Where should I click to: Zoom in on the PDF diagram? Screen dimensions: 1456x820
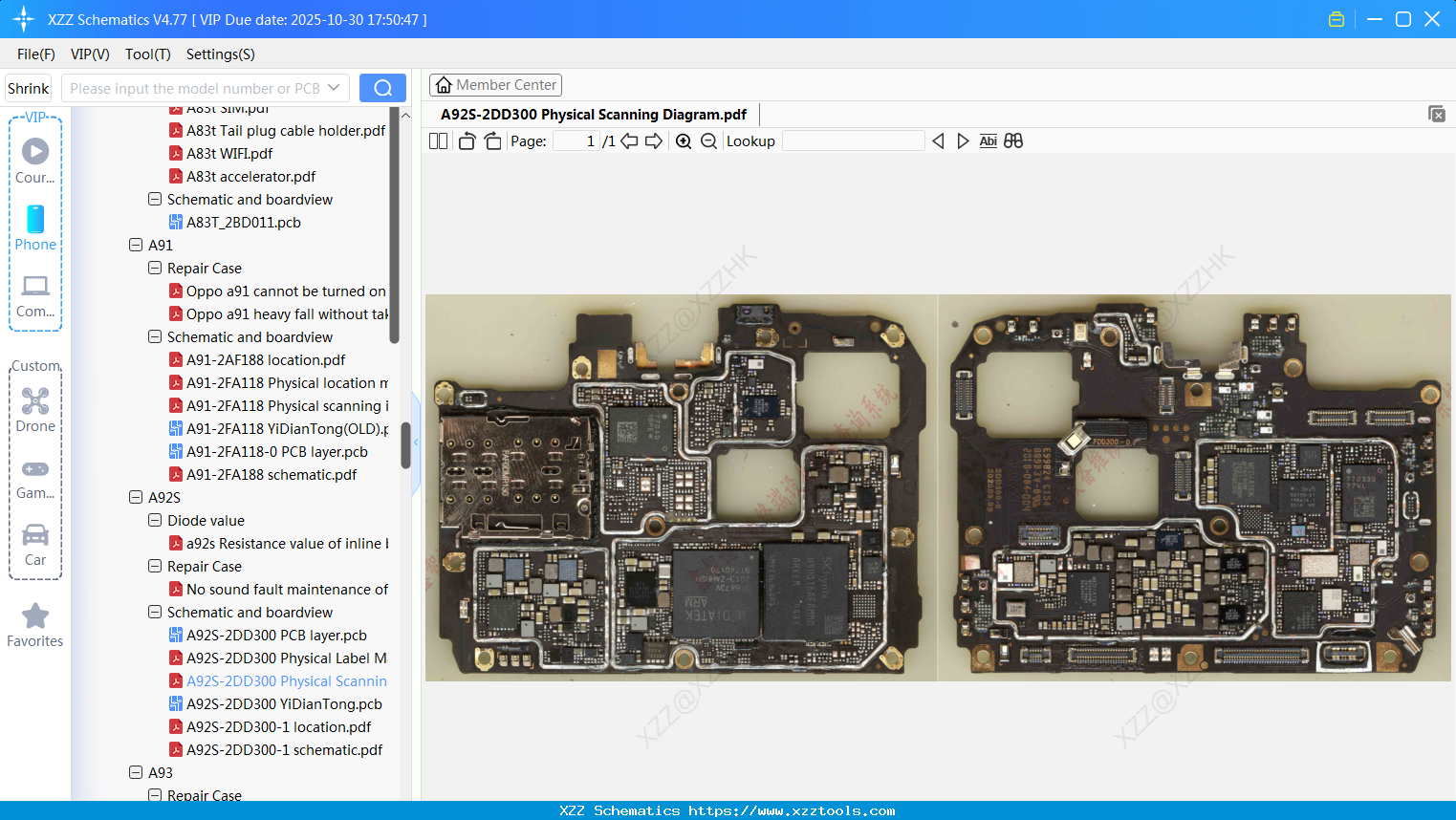[x=684, y=140]
